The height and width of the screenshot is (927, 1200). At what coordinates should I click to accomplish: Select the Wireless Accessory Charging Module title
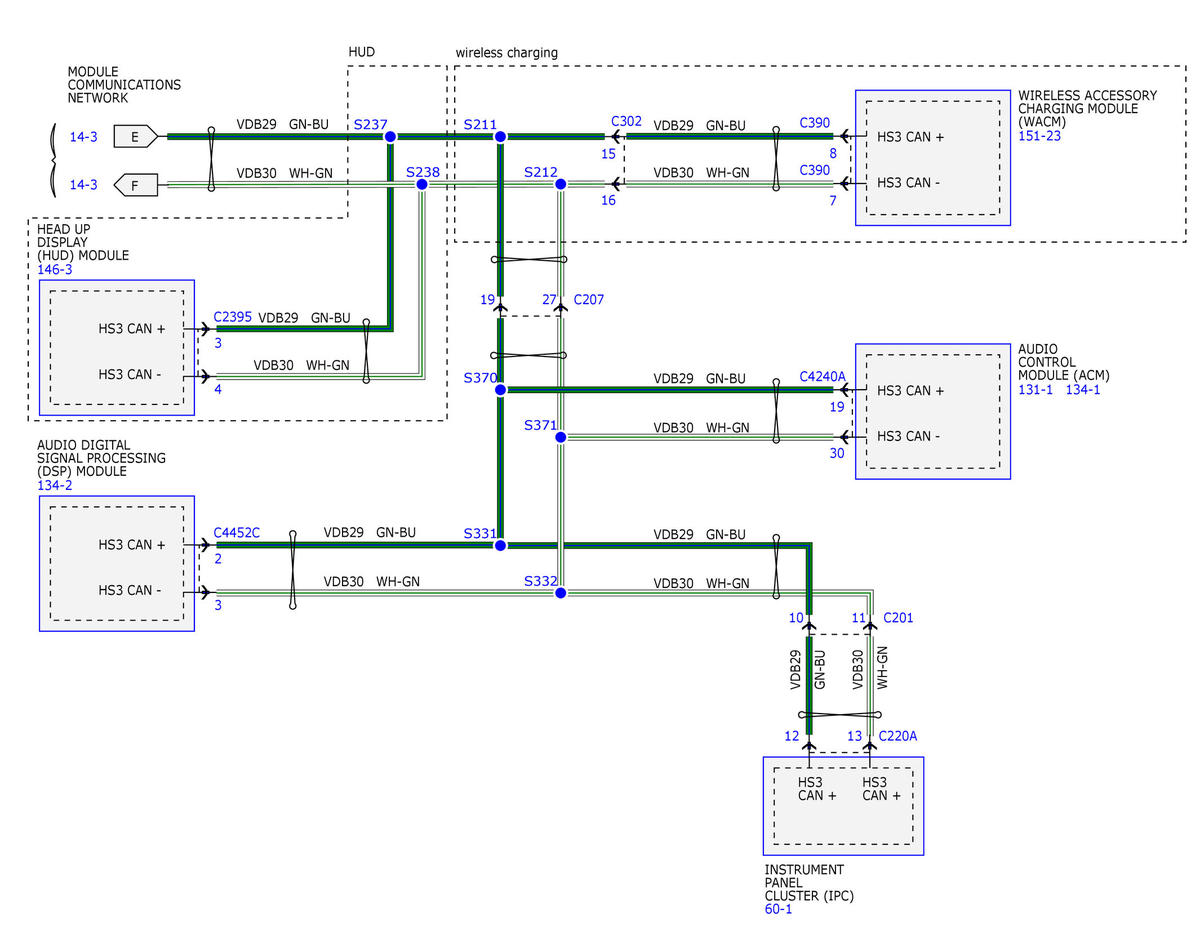pyautogui.click(x=1088, y=109)
